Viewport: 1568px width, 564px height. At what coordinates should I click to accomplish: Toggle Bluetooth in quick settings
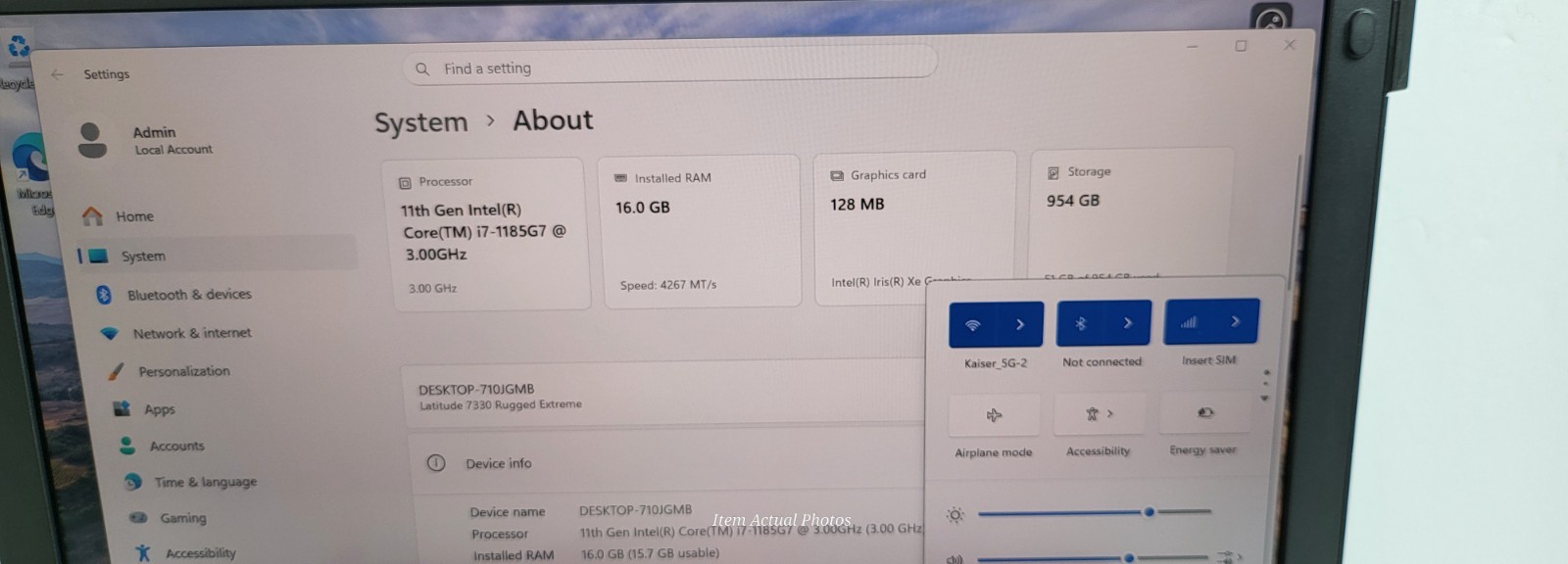(1081, 323)
